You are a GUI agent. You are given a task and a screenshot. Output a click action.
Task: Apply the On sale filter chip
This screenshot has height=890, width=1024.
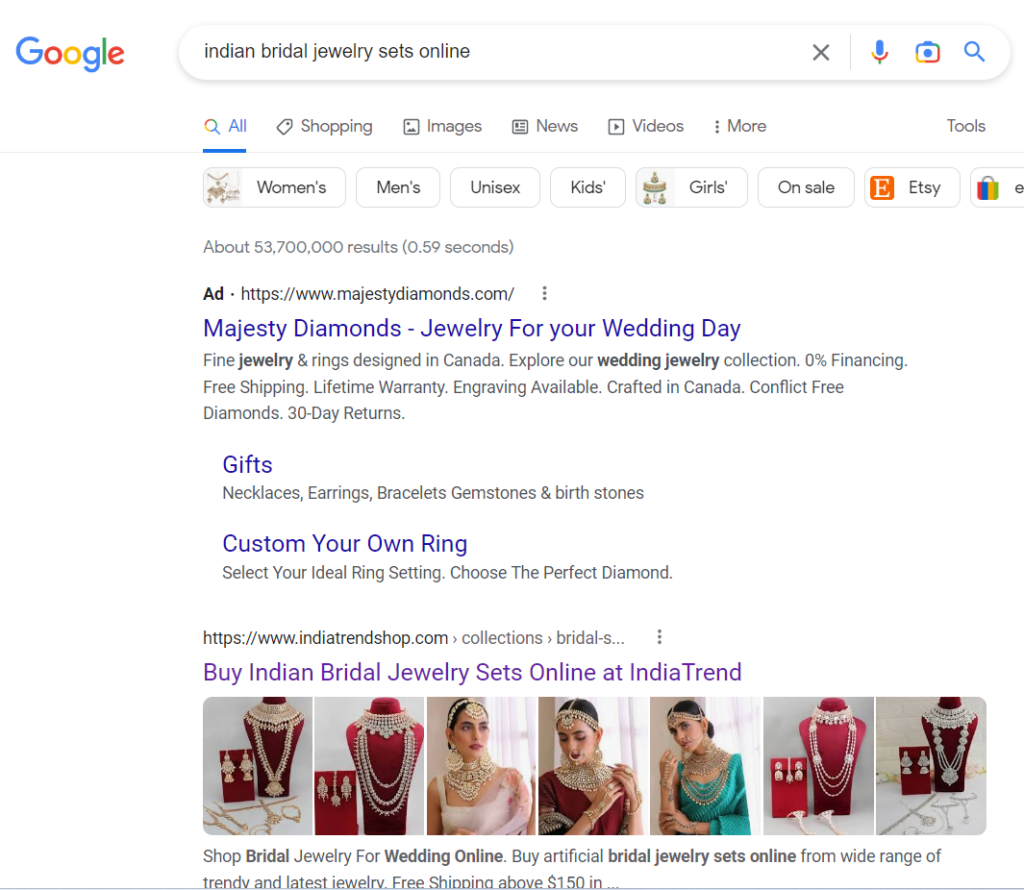pyautogui.click(x=805, y=187)
